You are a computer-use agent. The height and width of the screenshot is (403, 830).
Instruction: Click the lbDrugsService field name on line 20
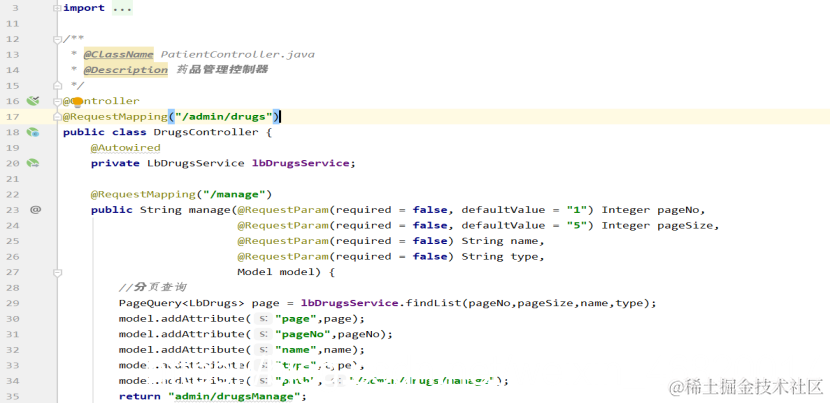[x=300, y=163]
